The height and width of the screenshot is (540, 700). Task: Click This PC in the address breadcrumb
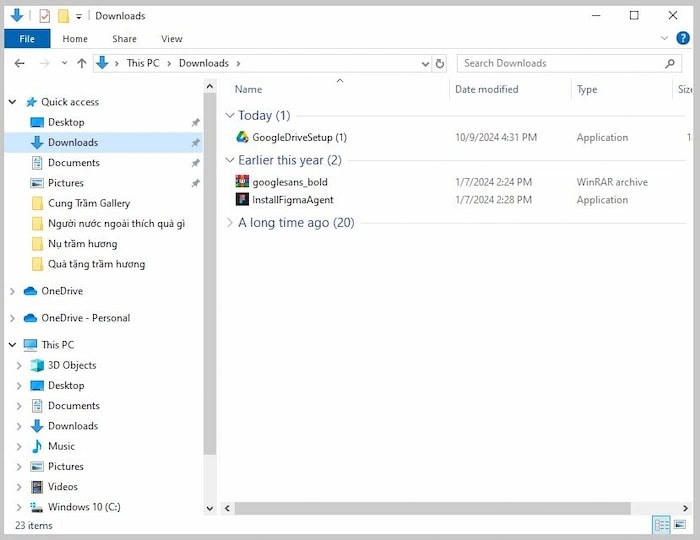coord(142,63)
